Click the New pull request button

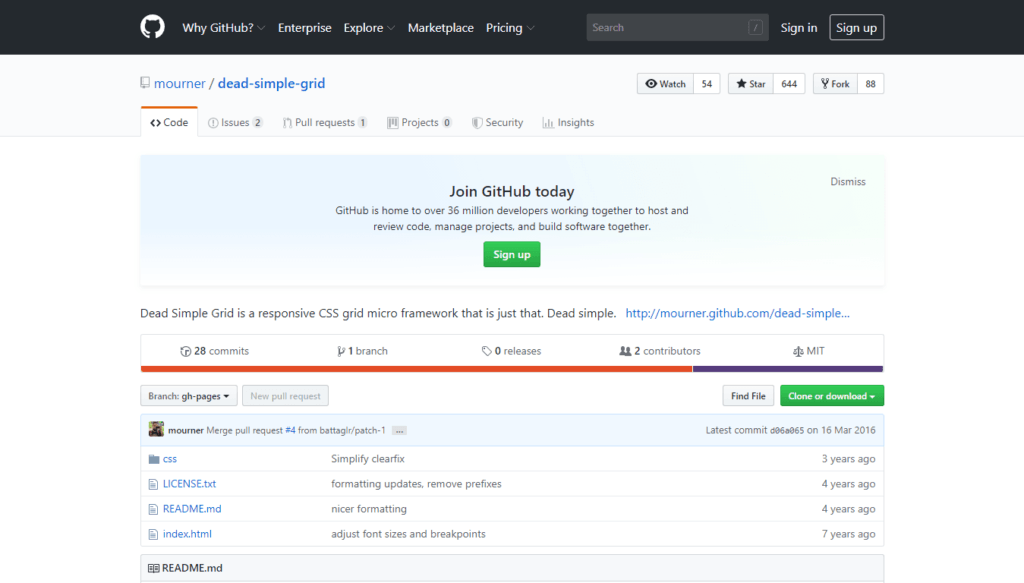click(285, 396)
